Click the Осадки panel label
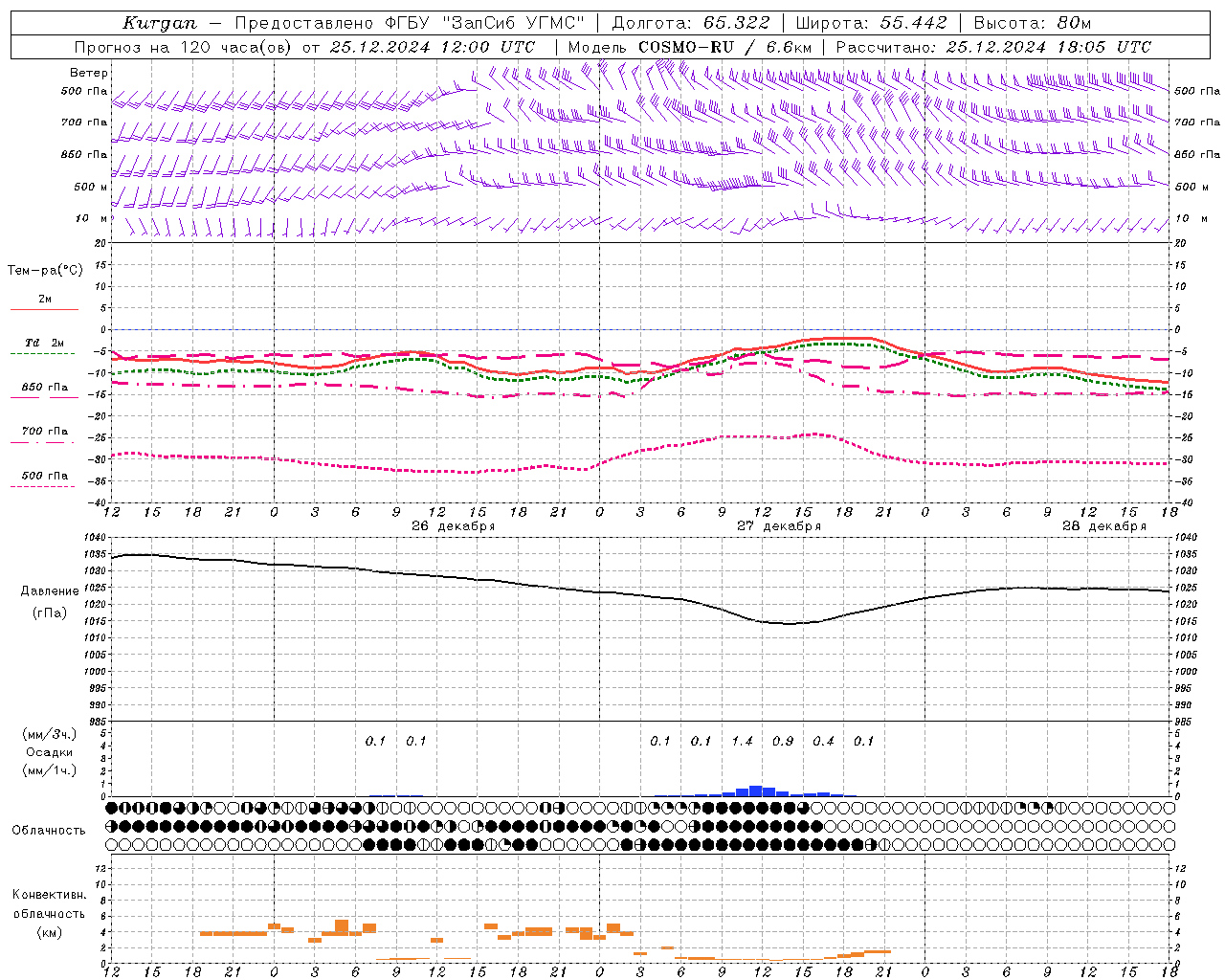The width and height of the screenshot is (1225, 980). click(x=50, y=753)
